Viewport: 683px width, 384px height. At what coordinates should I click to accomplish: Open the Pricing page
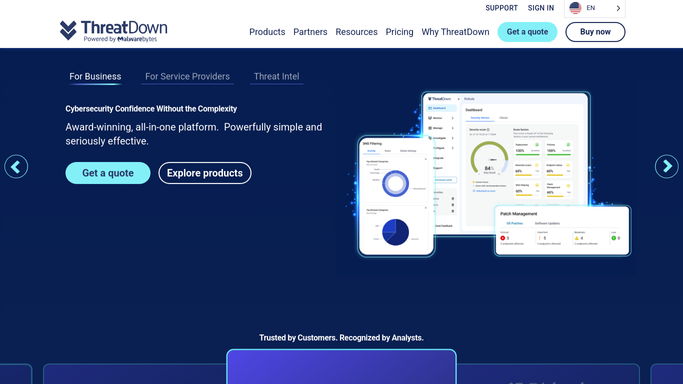click(x=399, y=32)
